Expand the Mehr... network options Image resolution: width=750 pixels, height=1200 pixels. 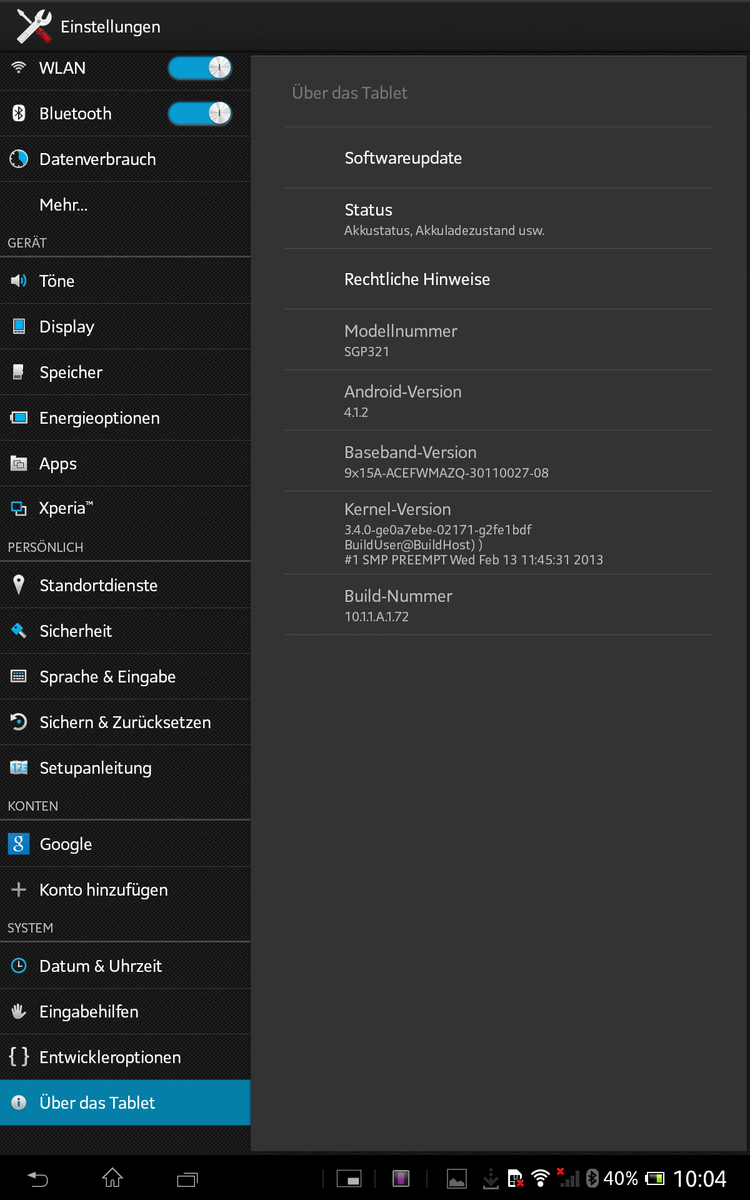64,205
